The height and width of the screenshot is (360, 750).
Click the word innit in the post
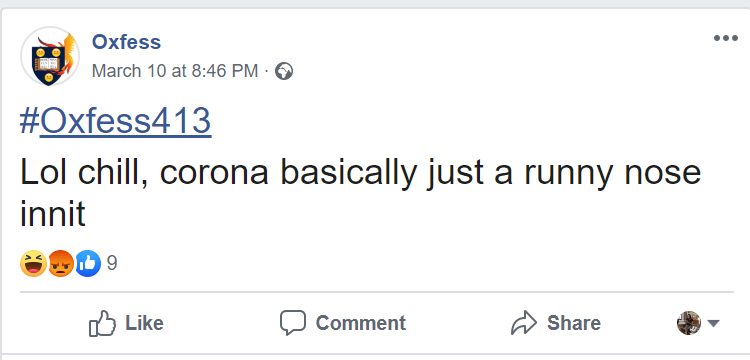53,214
